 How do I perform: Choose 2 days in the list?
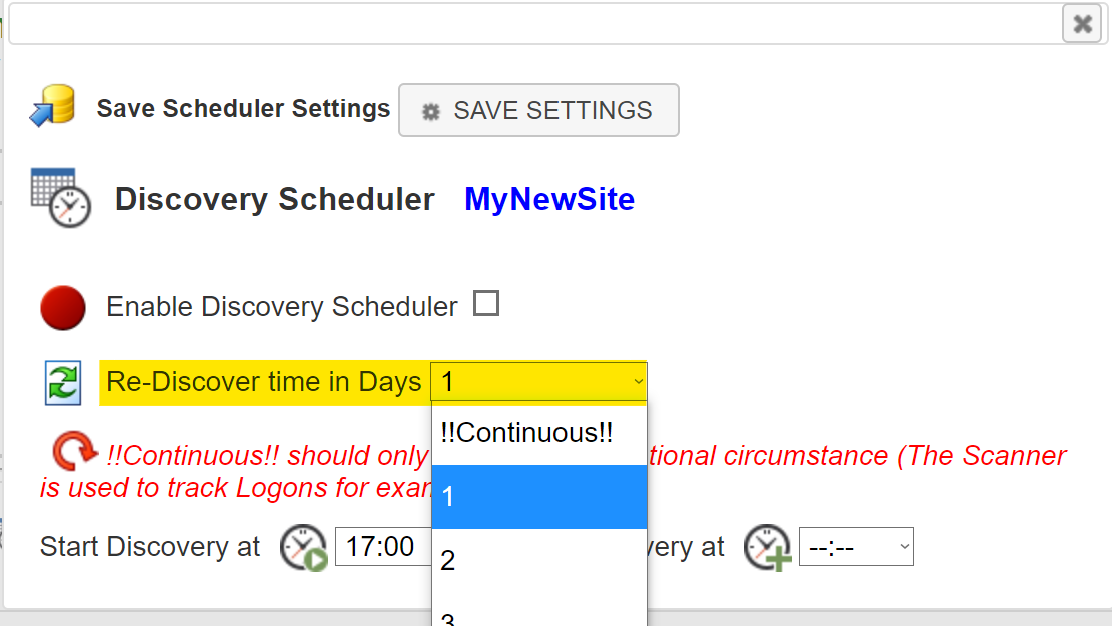pos(539,561)
